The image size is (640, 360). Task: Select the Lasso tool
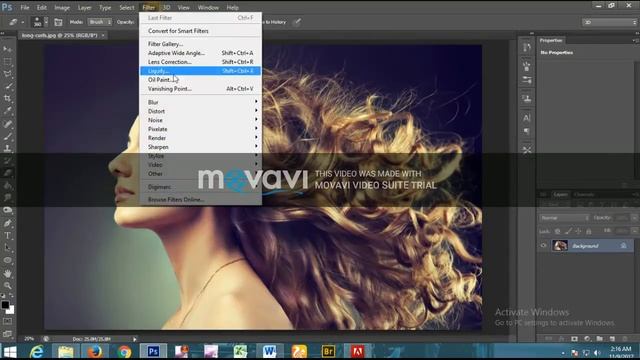(8, 74)
